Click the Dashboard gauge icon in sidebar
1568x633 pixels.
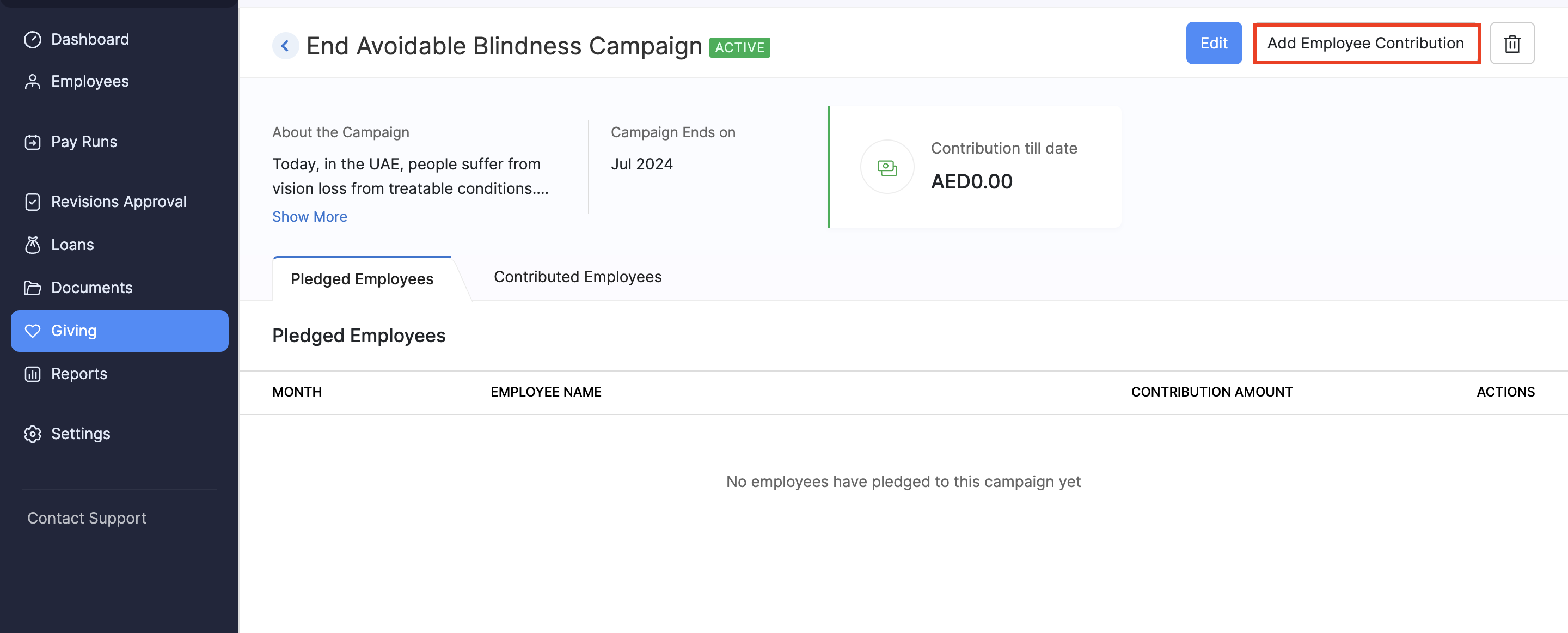pos(32,40)
